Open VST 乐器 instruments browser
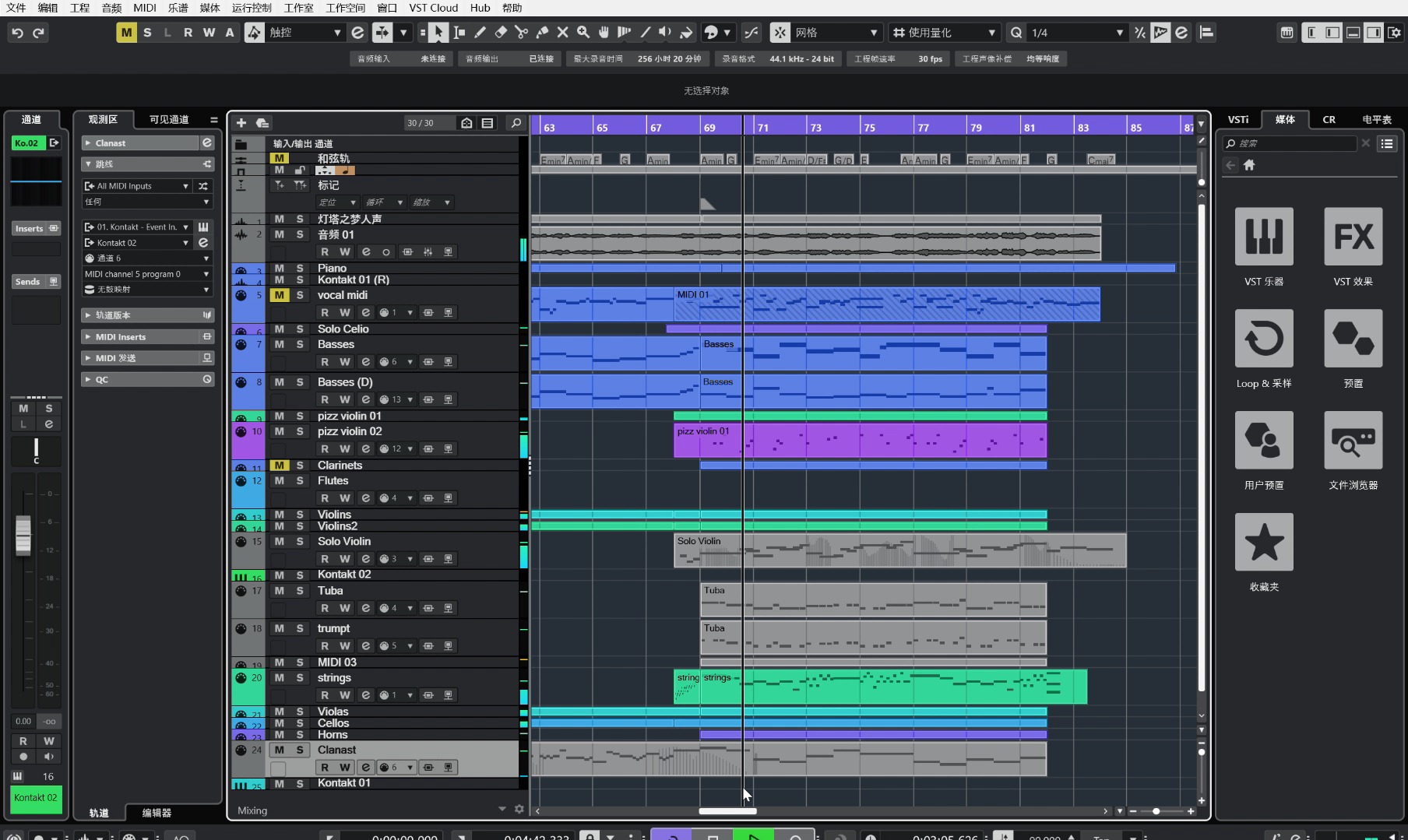Image resolution: width=1408 pixels, height=840 pixels. coord(1263,237)
